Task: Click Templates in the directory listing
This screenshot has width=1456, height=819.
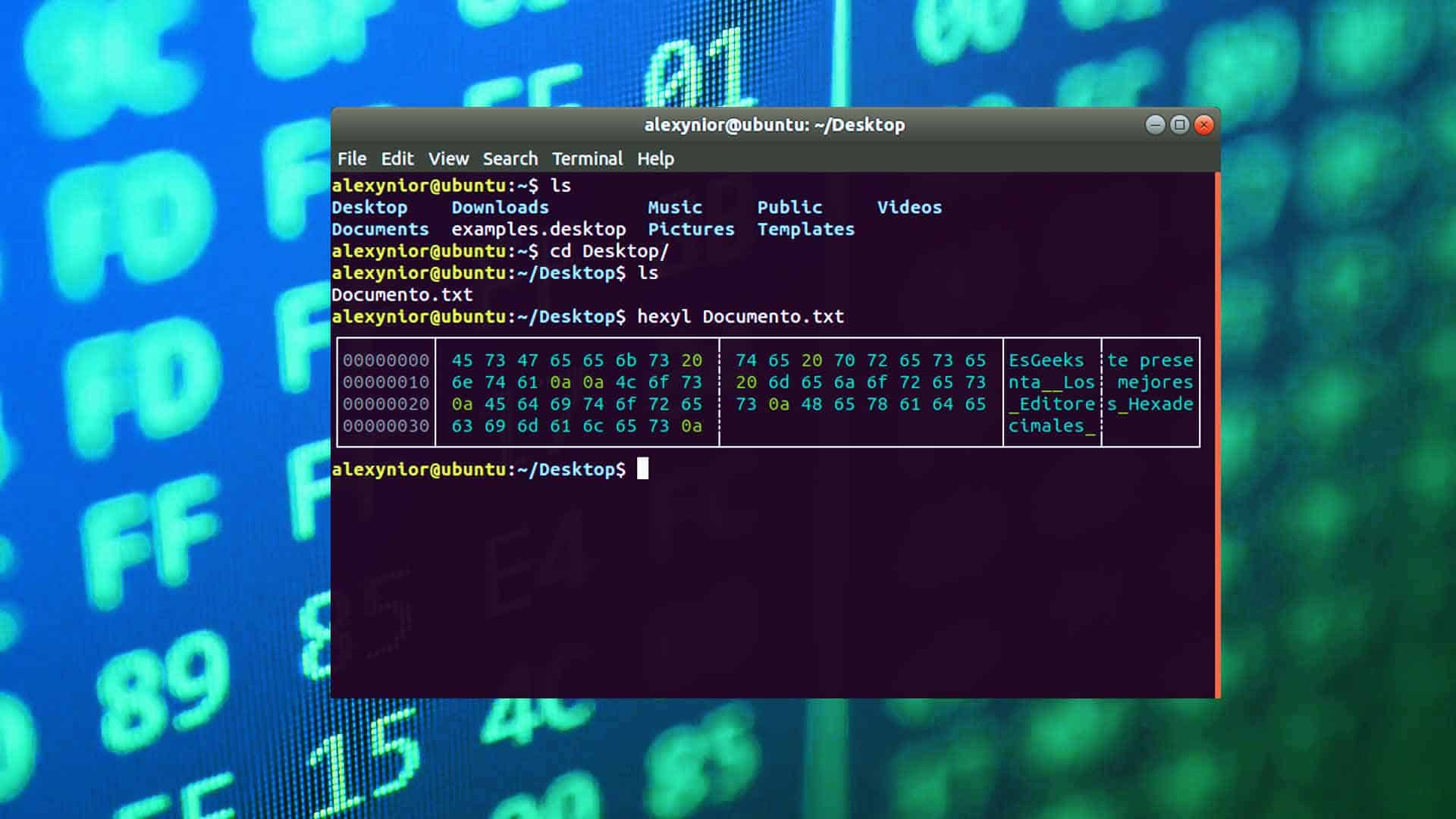Action: [x=805, y=229]
